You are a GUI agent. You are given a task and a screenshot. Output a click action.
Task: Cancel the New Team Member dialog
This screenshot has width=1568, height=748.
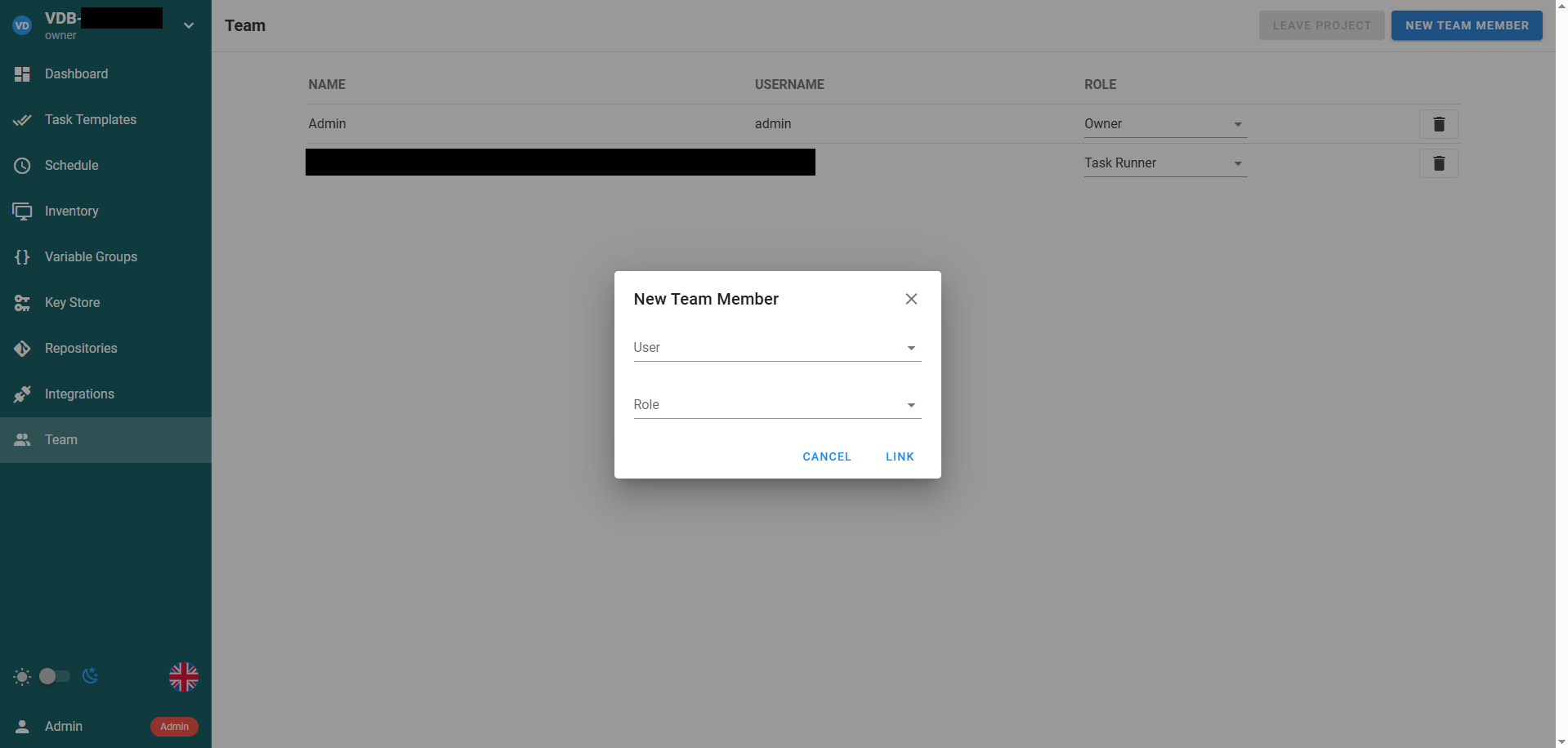coord(826,456)
